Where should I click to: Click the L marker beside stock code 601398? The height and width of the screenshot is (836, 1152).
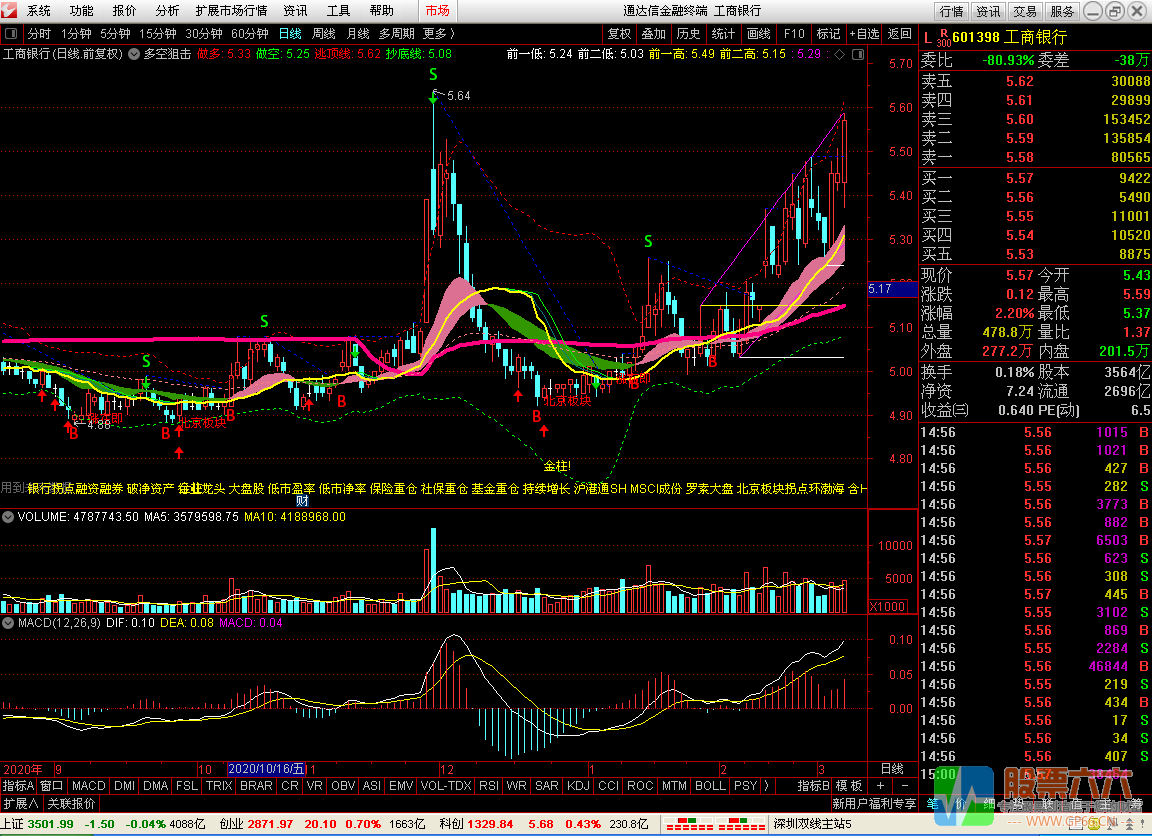pyautogui.click(x=927, y=37)
